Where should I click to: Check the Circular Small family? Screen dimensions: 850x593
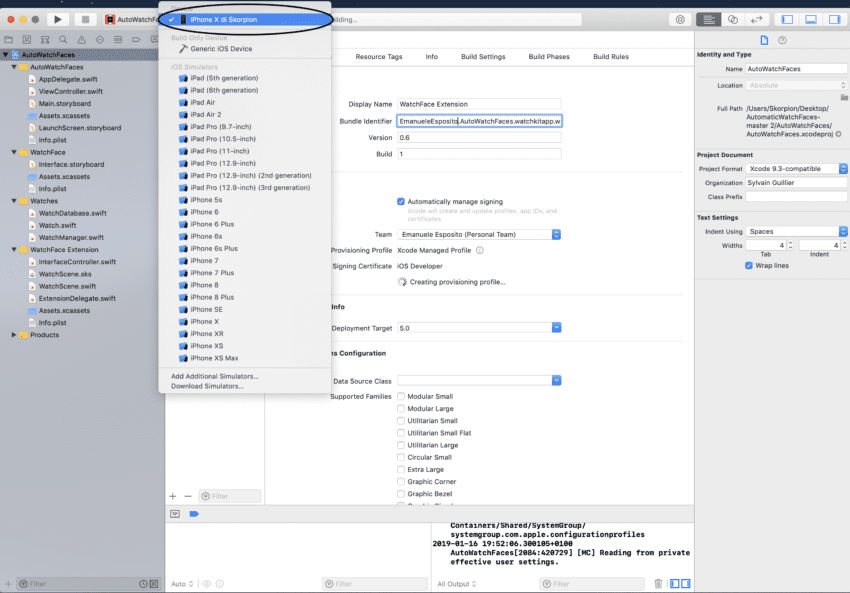coord(401,457)
